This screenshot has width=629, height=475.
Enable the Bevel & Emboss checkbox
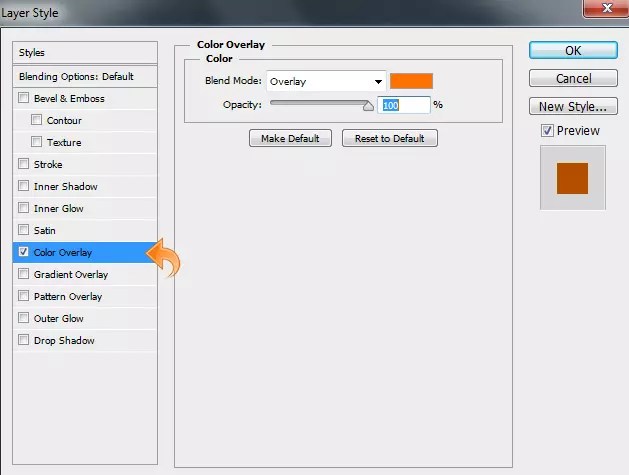click(24, 98)
